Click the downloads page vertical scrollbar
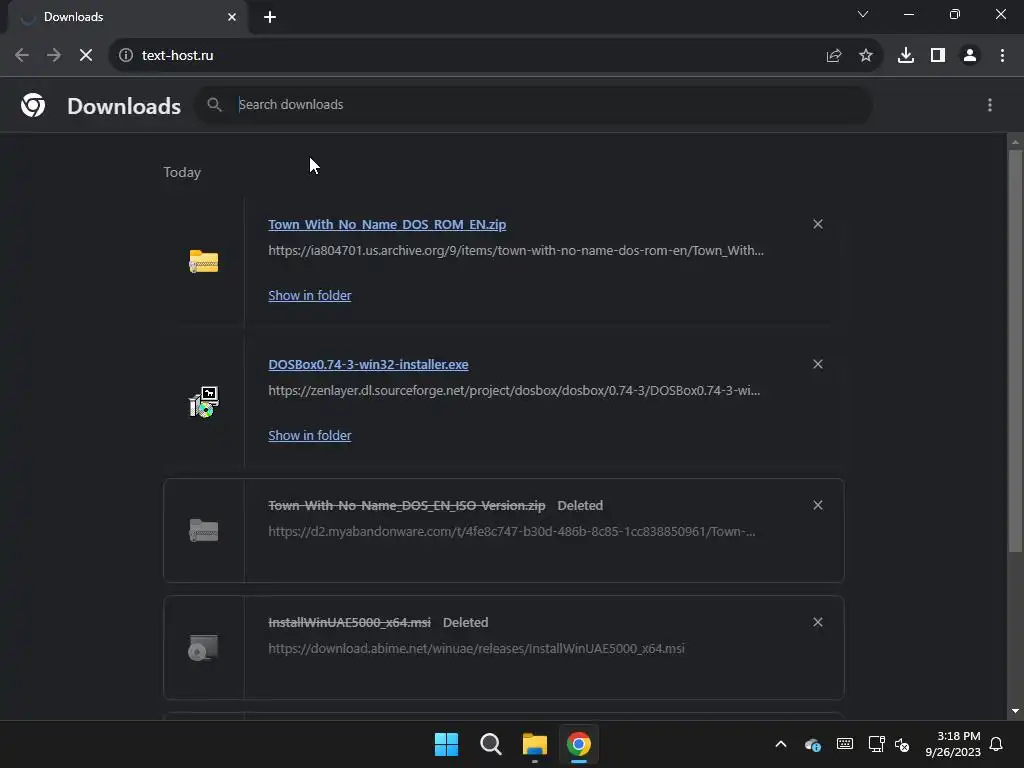 [x=1015, y=350]
